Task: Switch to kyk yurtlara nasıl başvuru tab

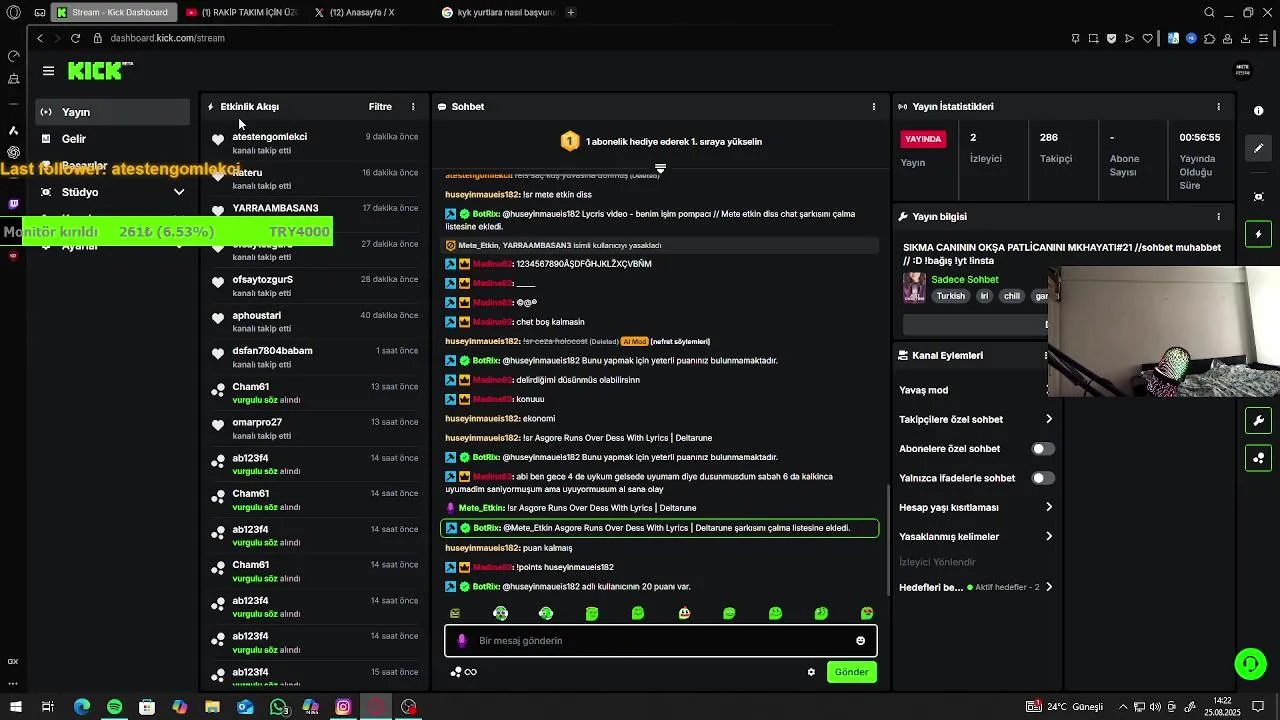Action: click(497, 13)
